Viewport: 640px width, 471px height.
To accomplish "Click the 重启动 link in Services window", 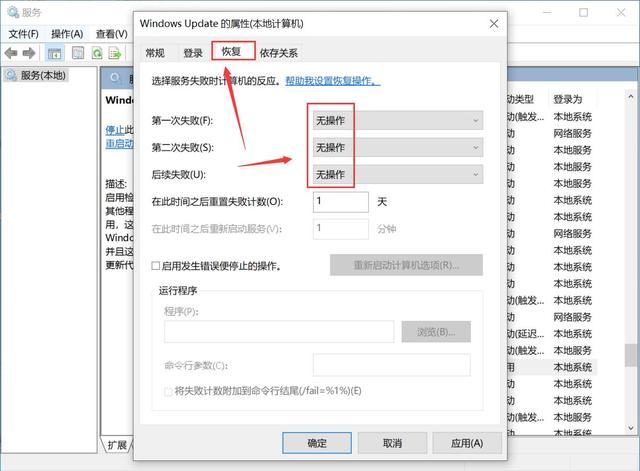I will coord(119,144).
